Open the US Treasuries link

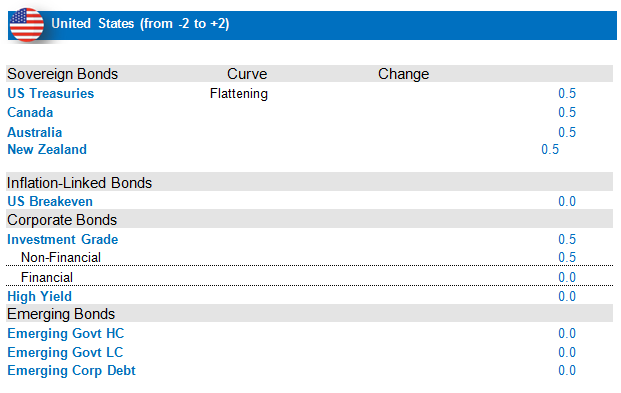pos(51,93)
